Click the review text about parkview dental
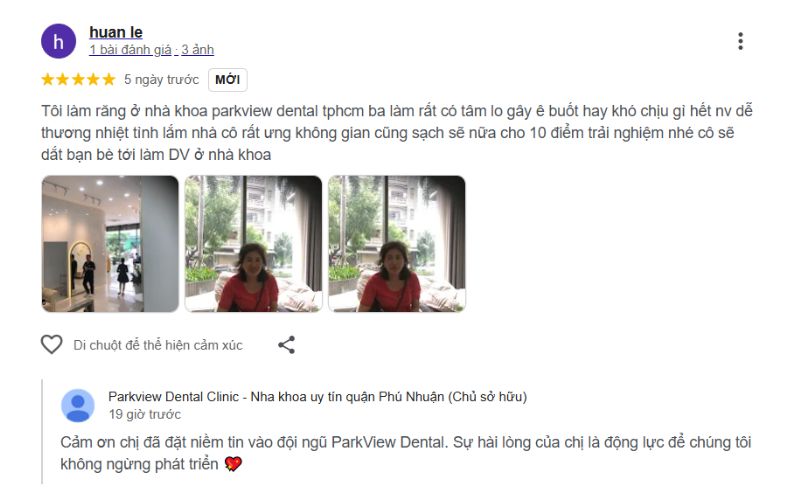This screenshot has height=500, width=800. click(x=397, y=133)
